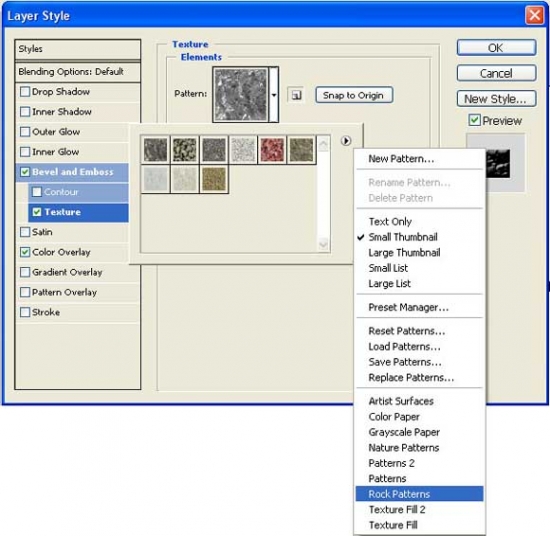The image size is (550, 536).
Task: Choose Load Patterns... menu entry
Action: pyautogui.click(x=420, y=347)
